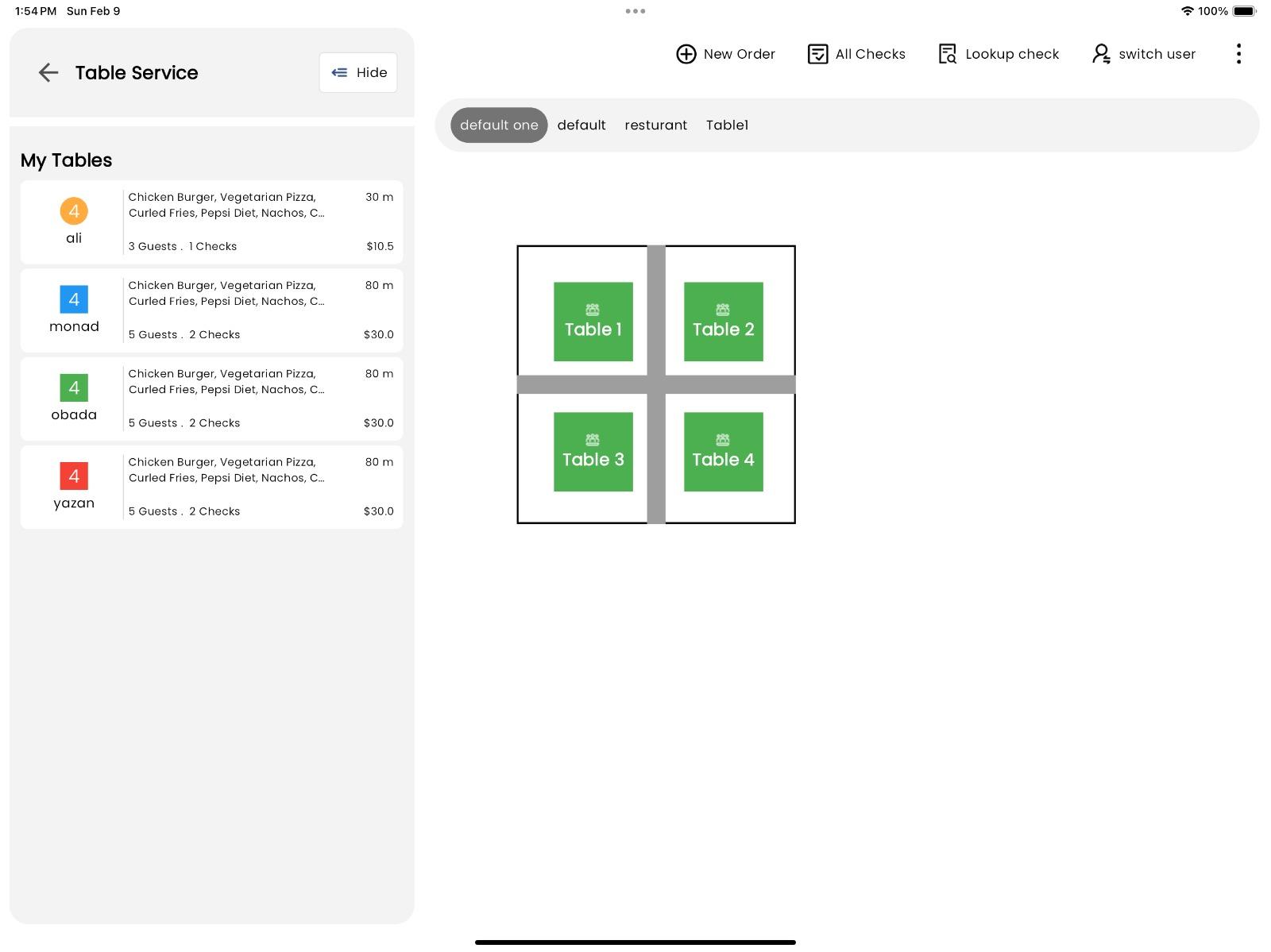Open the Table1 layout tab
1271x952 pixels.
pyautogui.click(x=727, y=125)
